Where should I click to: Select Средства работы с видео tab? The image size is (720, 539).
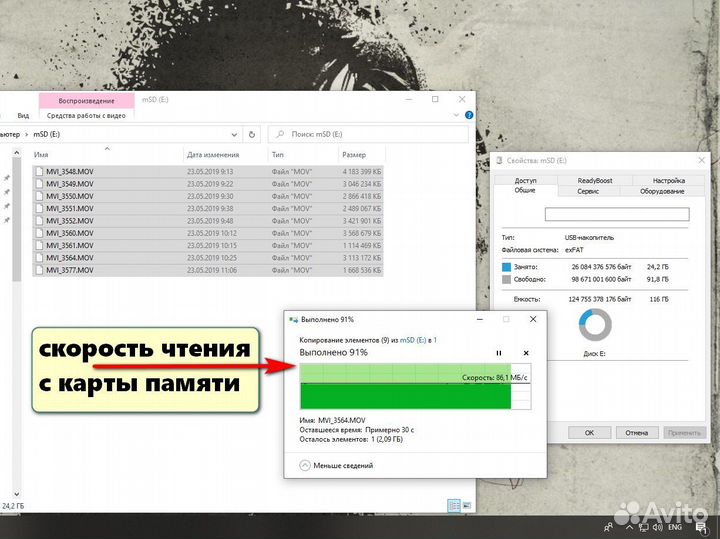pos(86,116)
